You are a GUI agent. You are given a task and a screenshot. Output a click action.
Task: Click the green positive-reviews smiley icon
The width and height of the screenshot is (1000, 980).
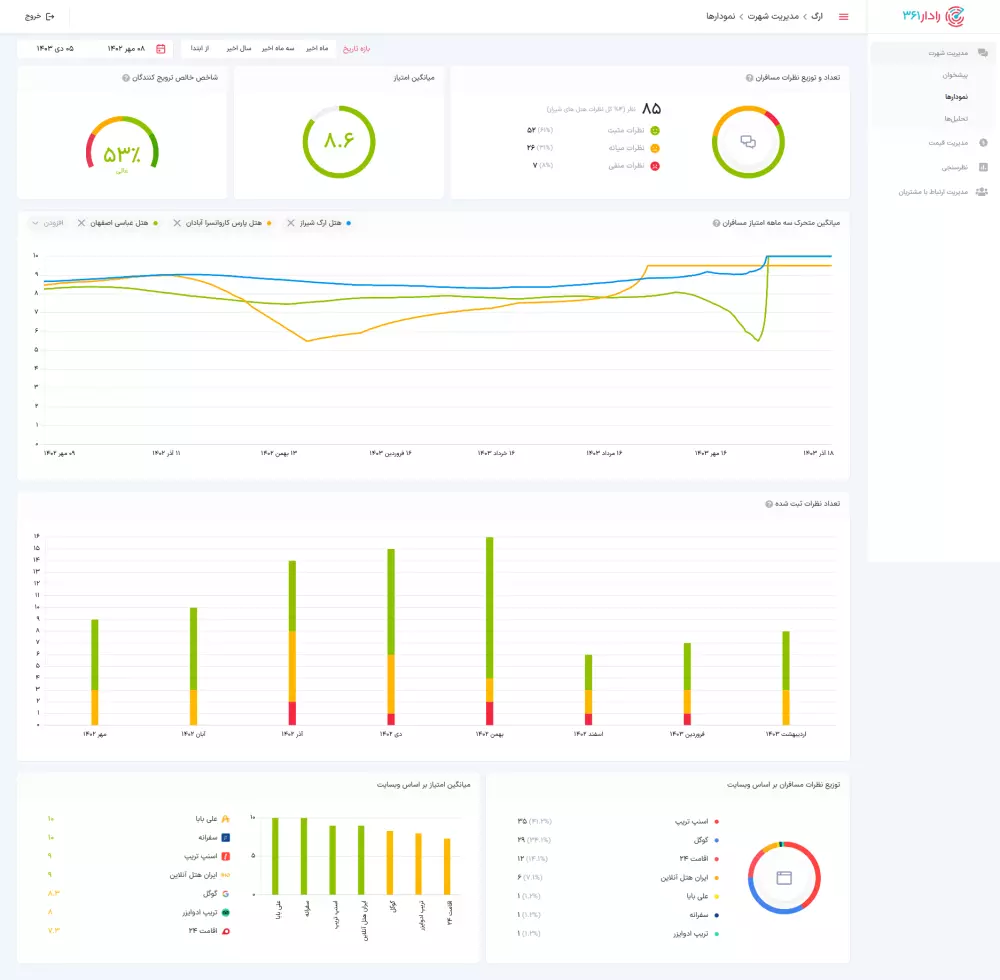click(x=655, y=130)
